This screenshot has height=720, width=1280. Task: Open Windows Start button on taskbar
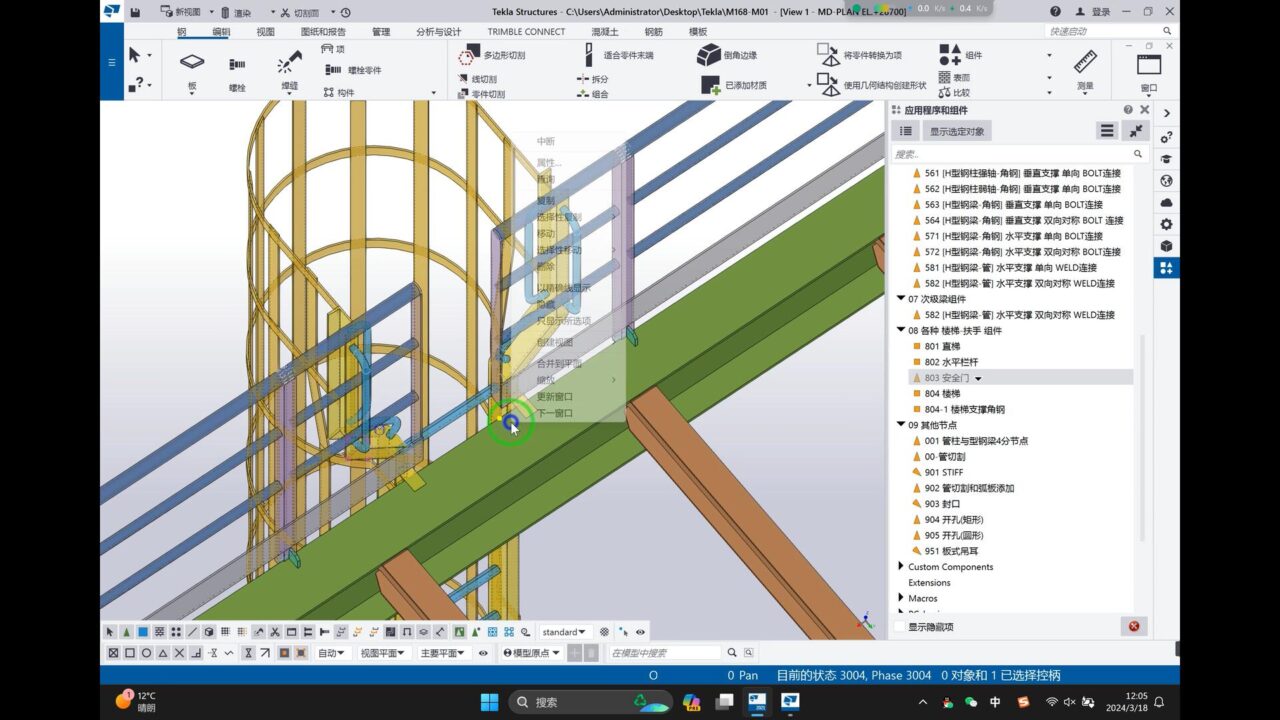click(490, 701)
